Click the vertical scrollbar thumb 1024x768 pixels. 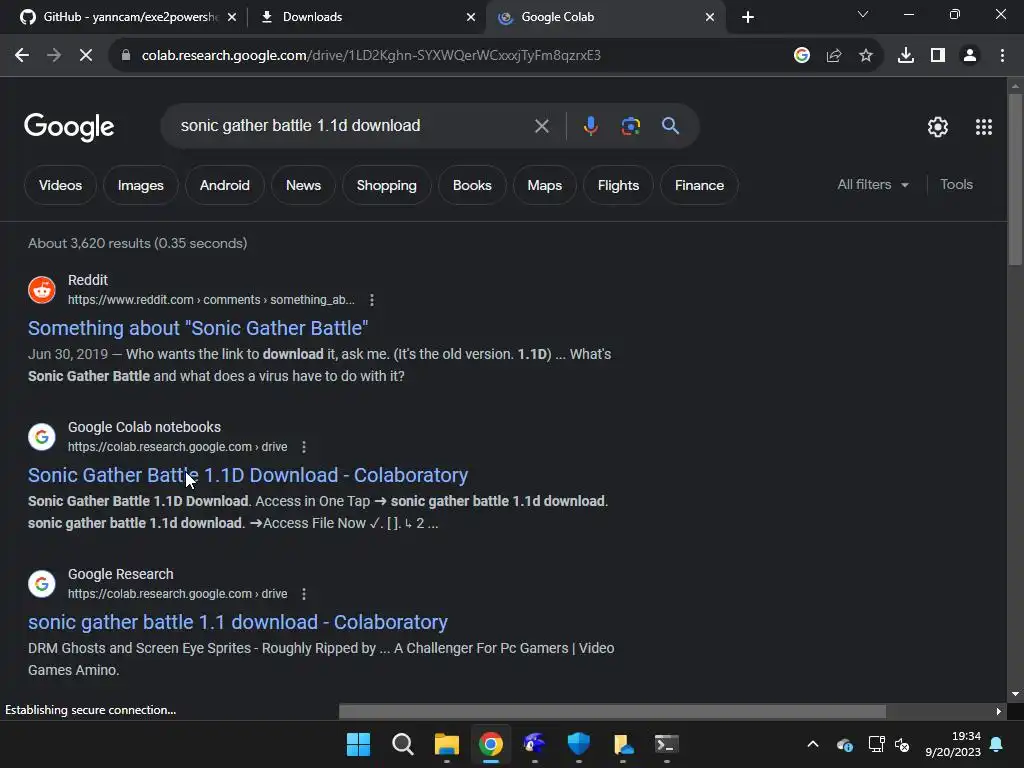[x=1015, y=180]
